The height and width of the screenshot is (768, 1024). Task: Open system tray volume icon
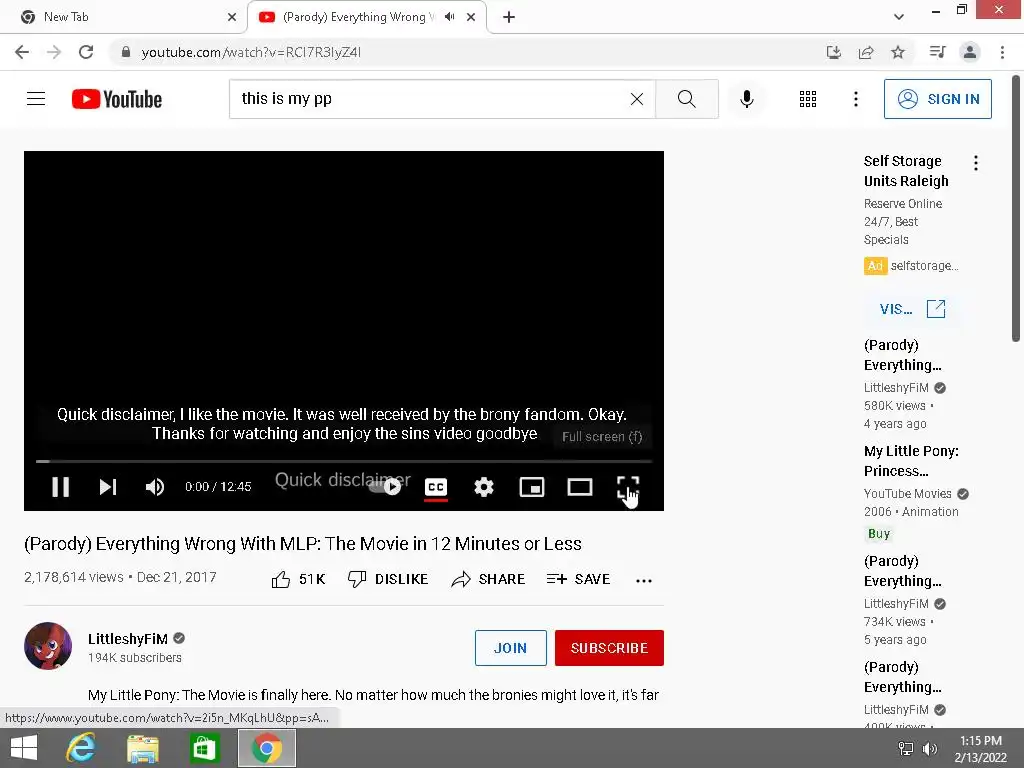pos(929,749)
